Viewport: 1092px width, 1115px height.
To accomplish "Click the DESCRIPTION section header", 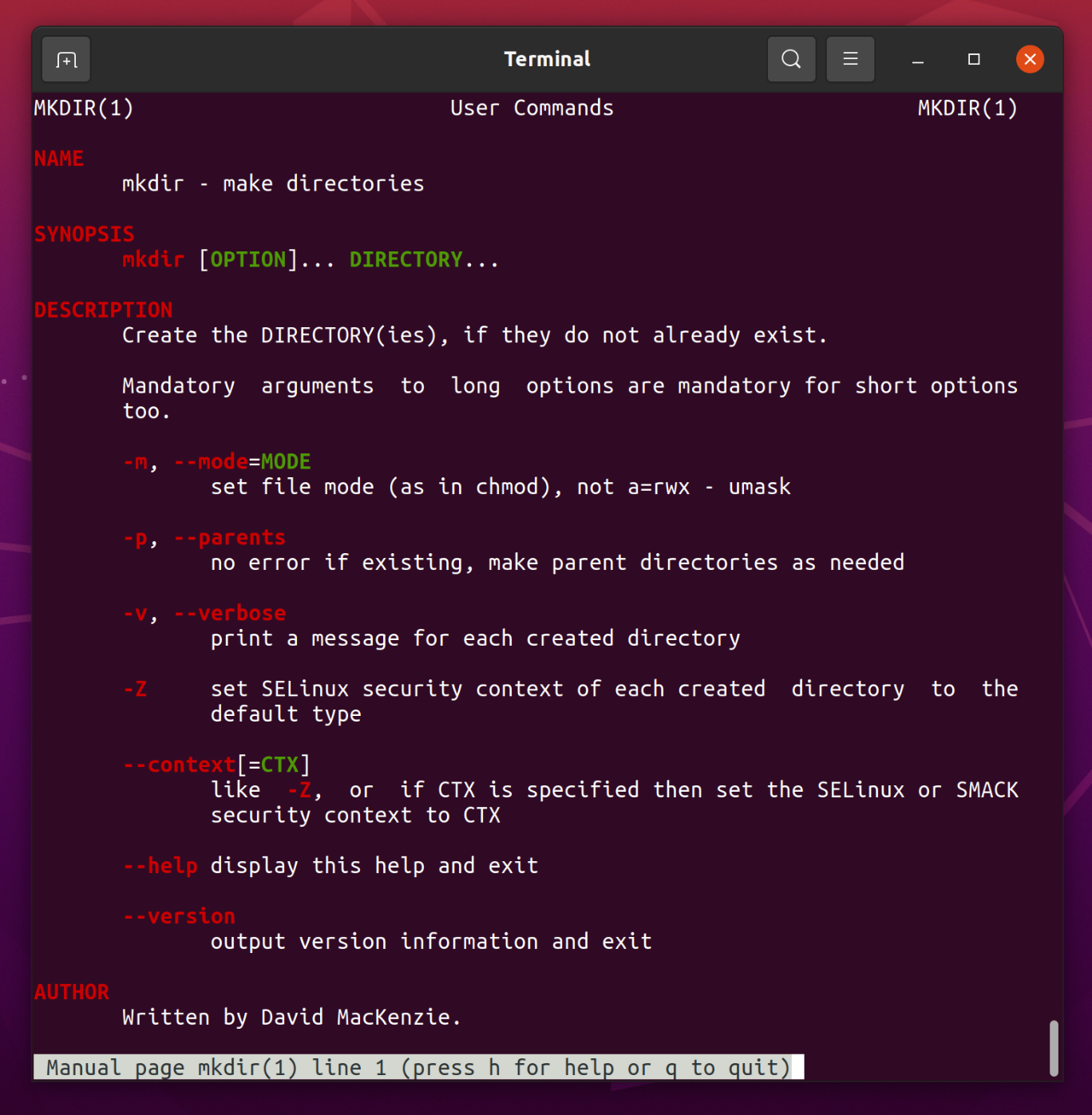I will (x=102, y=310).
